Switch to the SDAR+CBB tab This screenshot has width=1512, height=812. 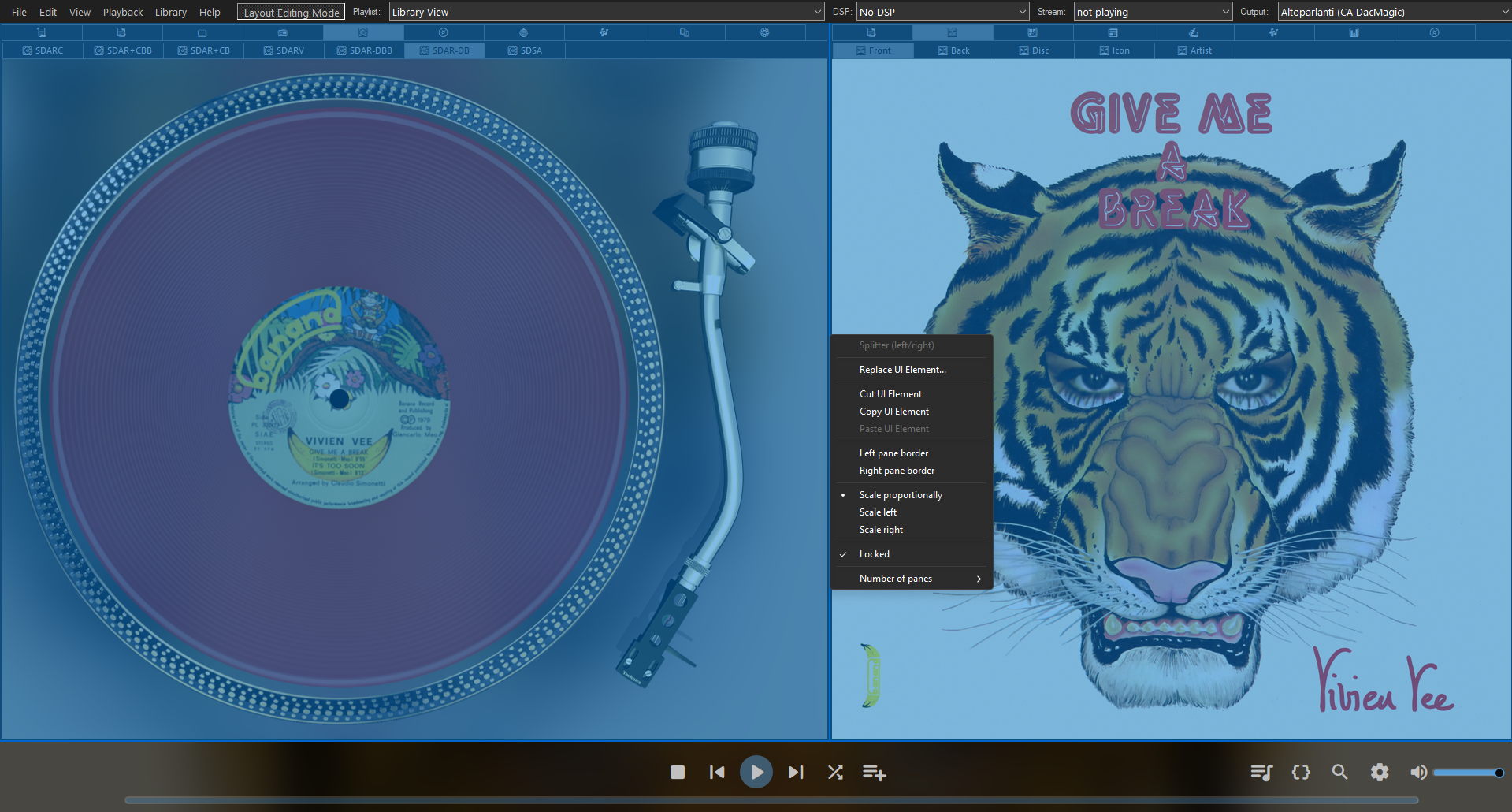click(x=123, y=50)
